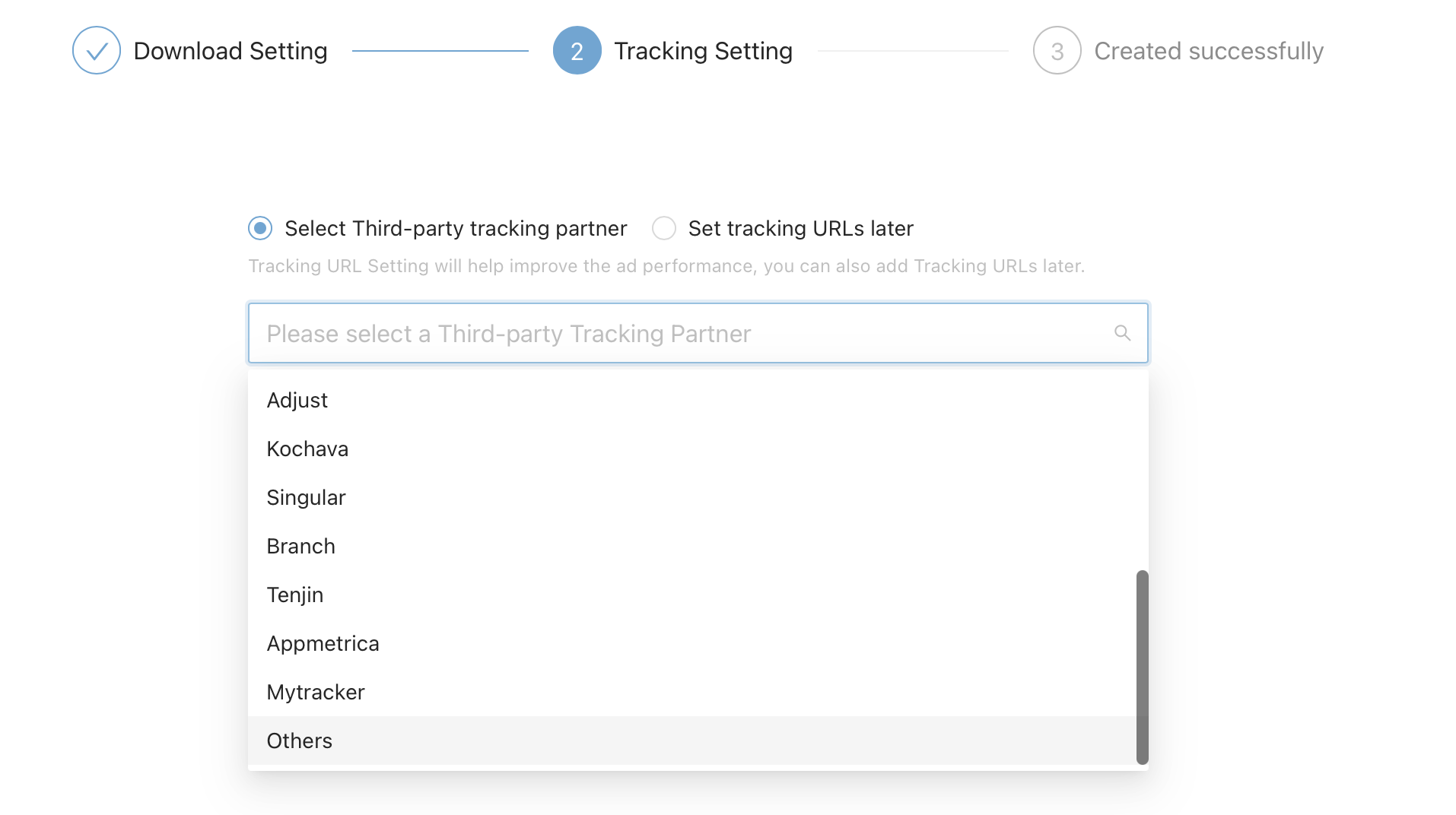Select Mytracker from the dropdown
Image resolution: width=1456 pixels, height=815 pixels.
click(x=316, y=692)
